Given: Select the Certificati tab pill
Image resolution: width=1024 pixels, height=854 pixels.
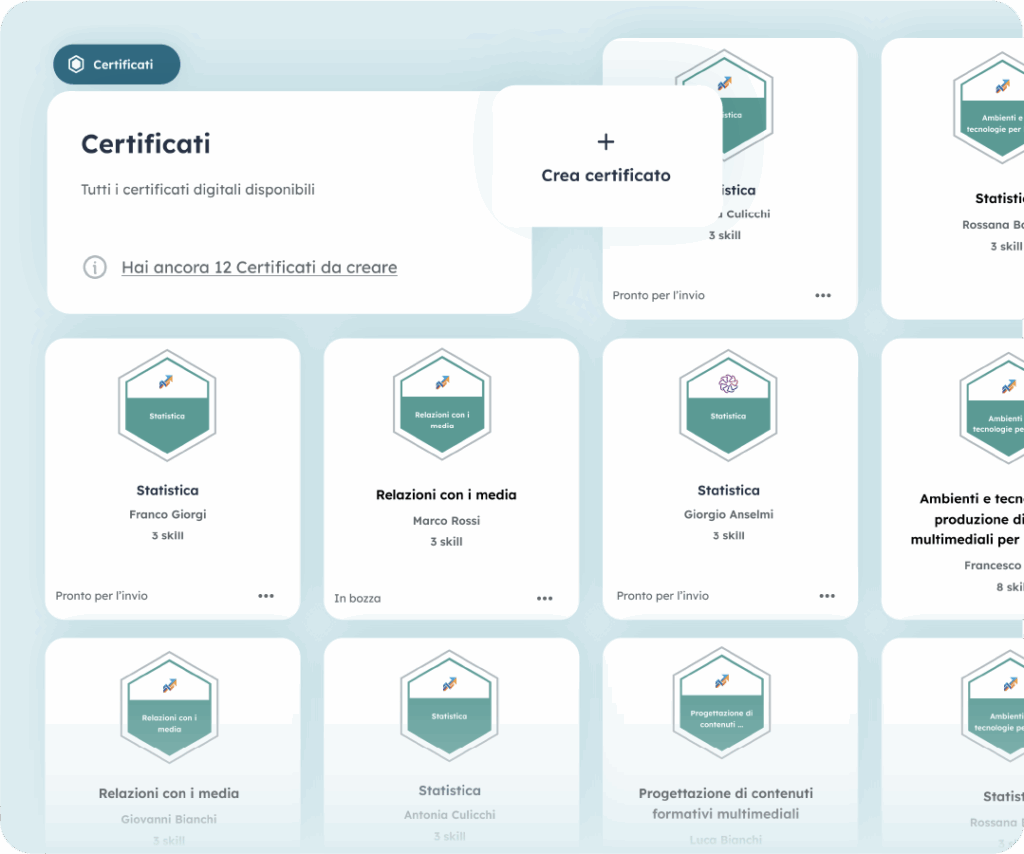Looking at the screenshot, I should [x=116, y=64].
